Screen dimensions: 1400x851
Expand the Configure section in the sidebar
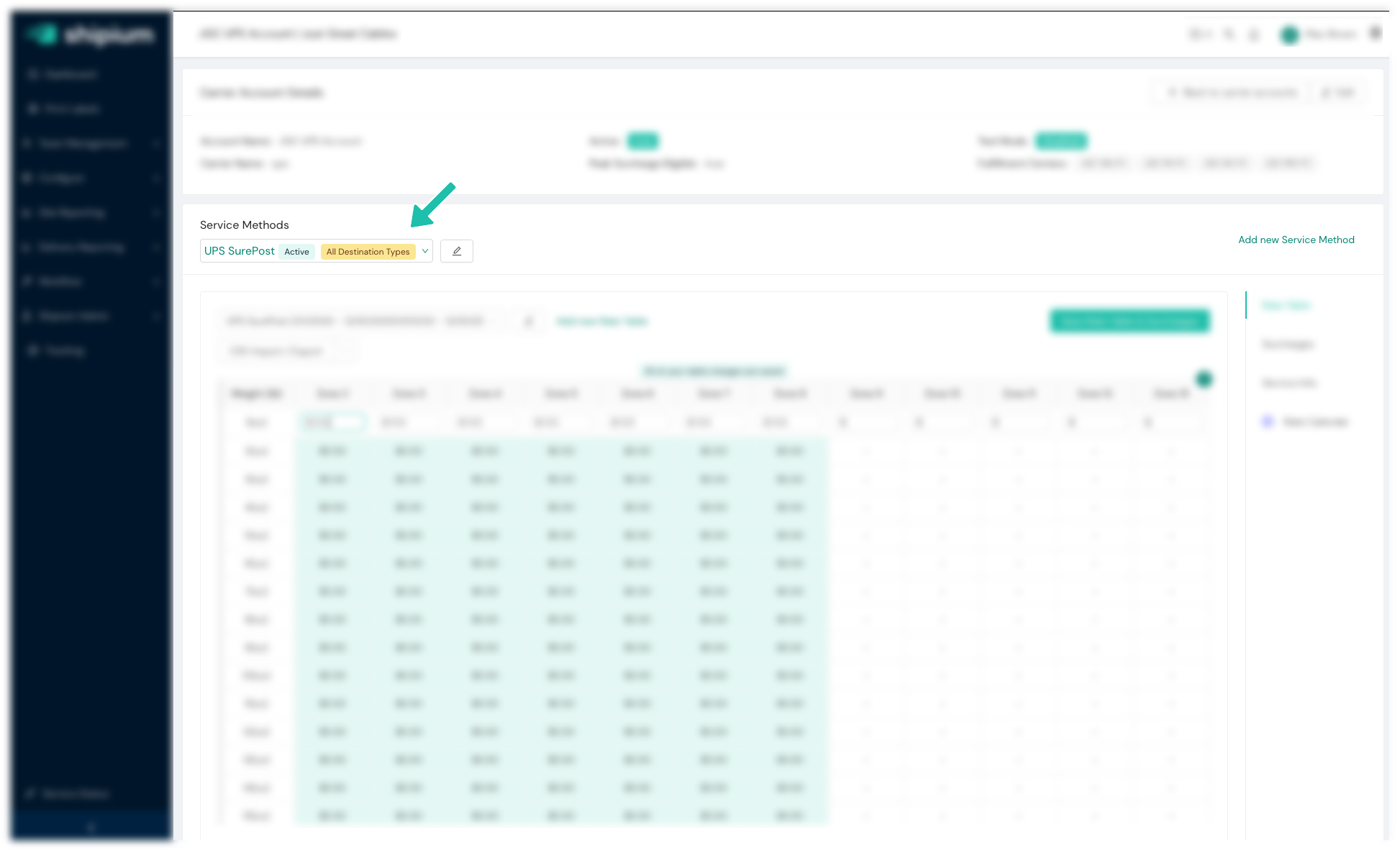point(62,178)
